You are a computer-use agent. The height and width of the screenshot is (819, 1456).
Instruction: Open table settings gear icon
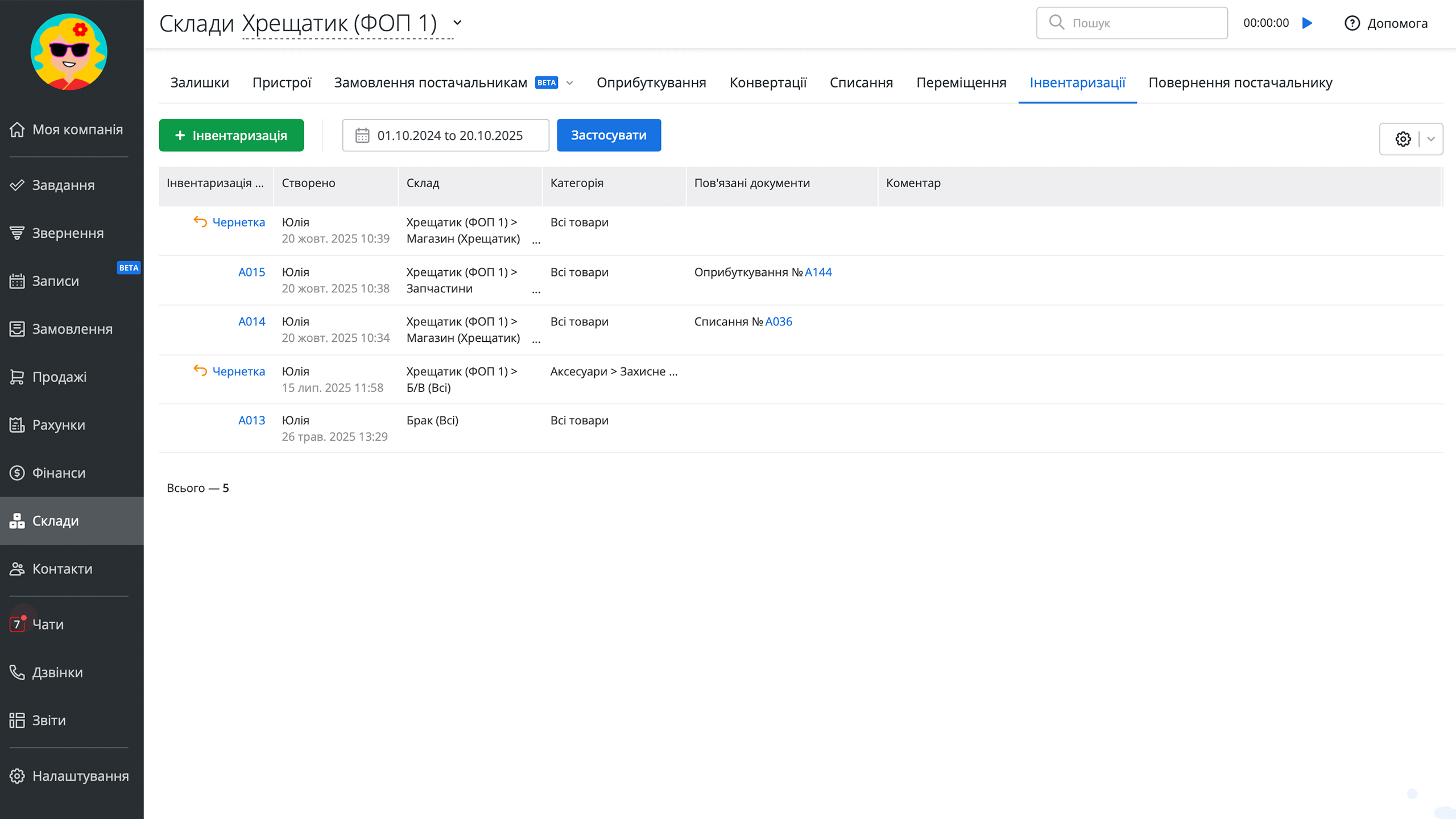coord(1403,139)
